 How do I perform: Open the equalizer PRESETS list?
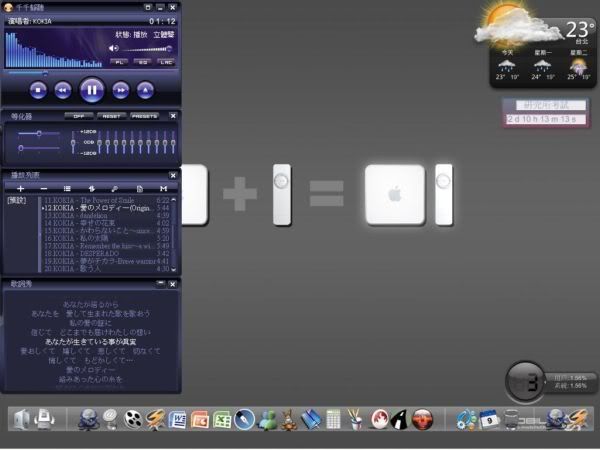[x=145, y=116]
